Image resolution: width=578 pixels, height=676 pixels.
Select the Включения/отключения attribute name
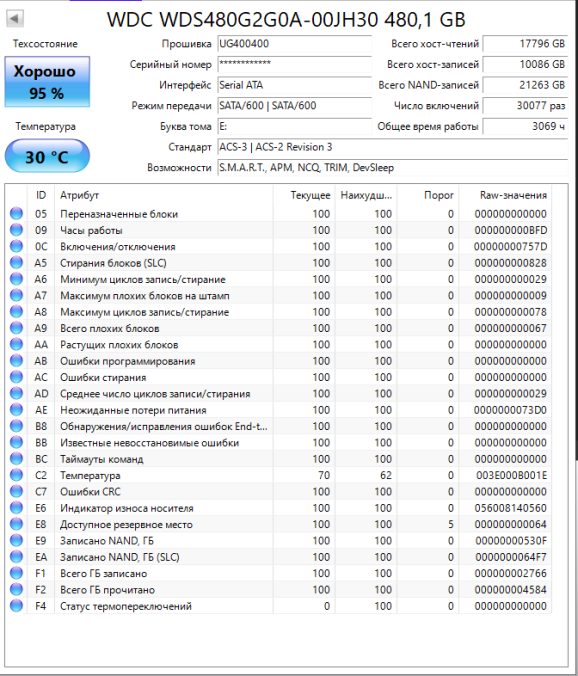pos(118,247)
